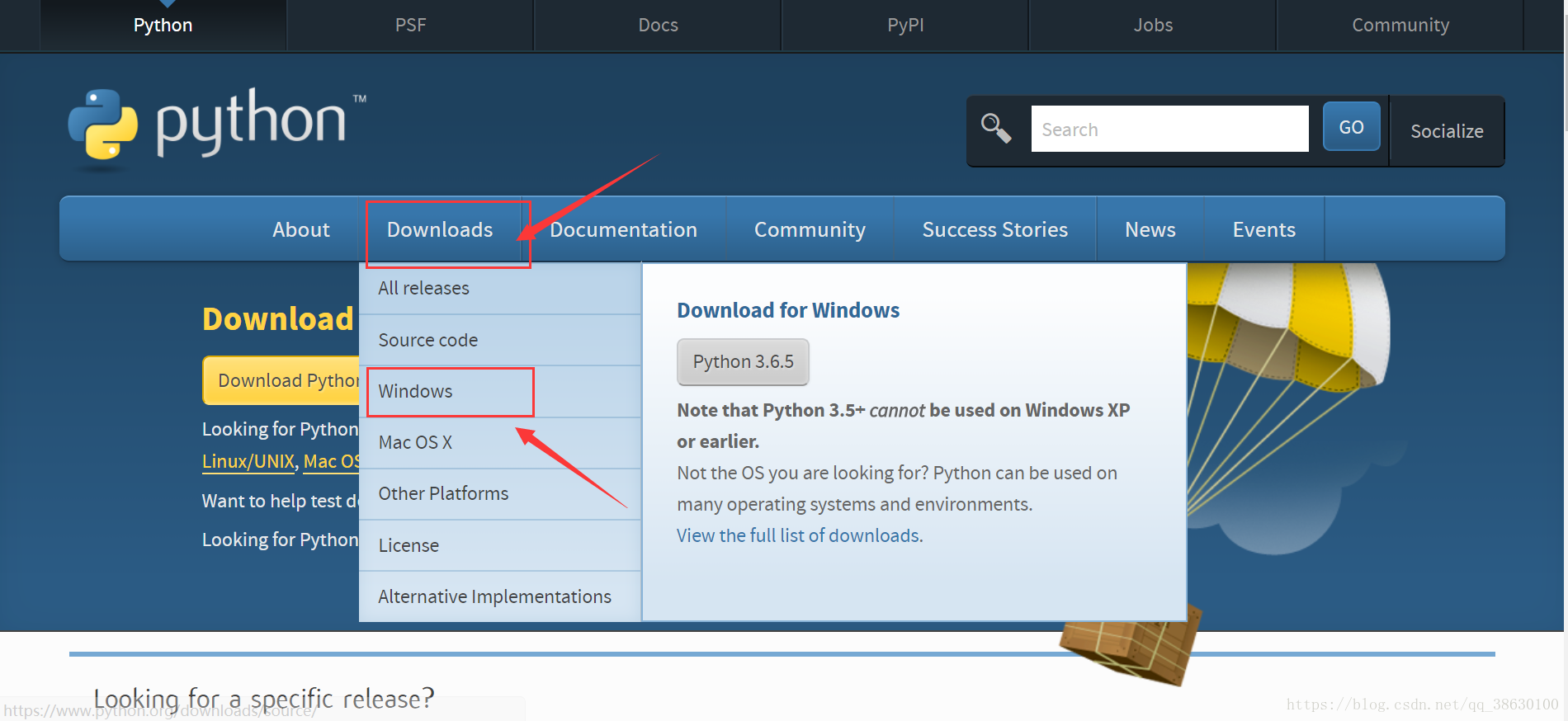The image size is (1568, 721).
Task: Select Source code from Downloads submenu
Action: click(x=500, y=340)
